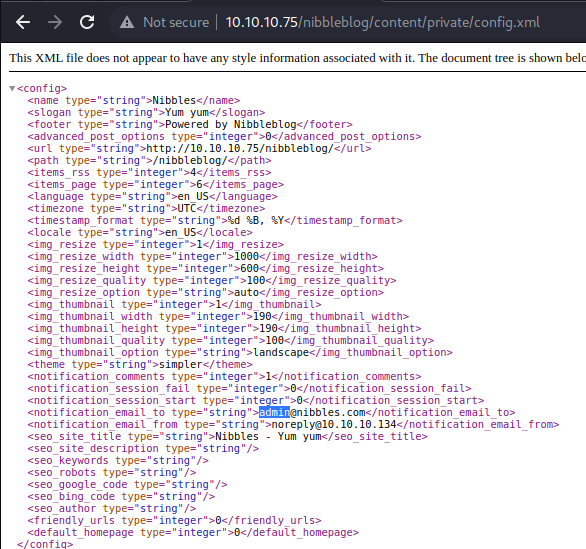The height and width of the screenshot is (549, 586).
Task: Click the img_thumbnail_width line
Action: tap(218, 316)
